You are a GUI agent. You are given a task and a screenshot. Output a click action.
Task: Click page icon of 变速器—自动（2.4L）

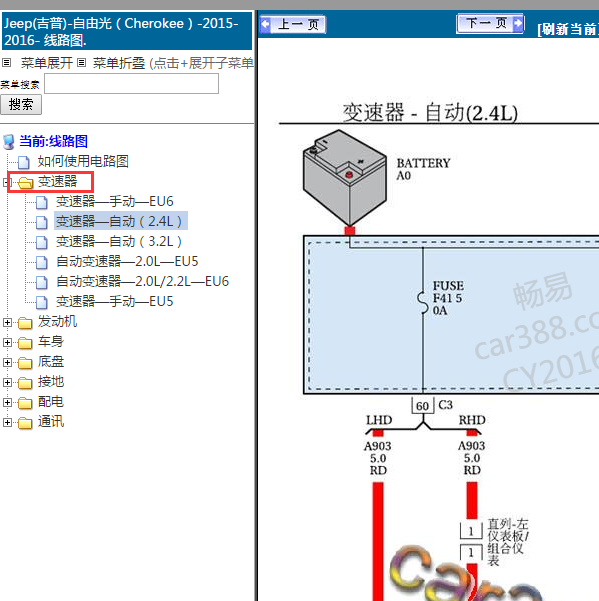click(42, 222)
